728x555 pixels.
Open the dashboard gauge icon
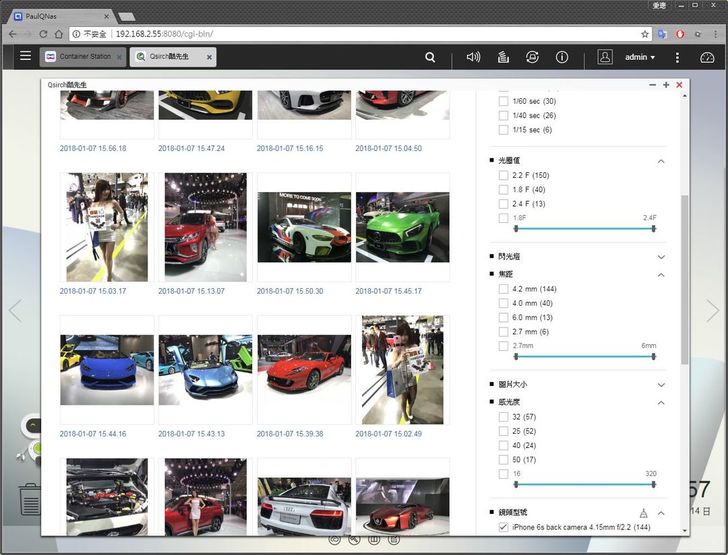click(x=707, y=57)
